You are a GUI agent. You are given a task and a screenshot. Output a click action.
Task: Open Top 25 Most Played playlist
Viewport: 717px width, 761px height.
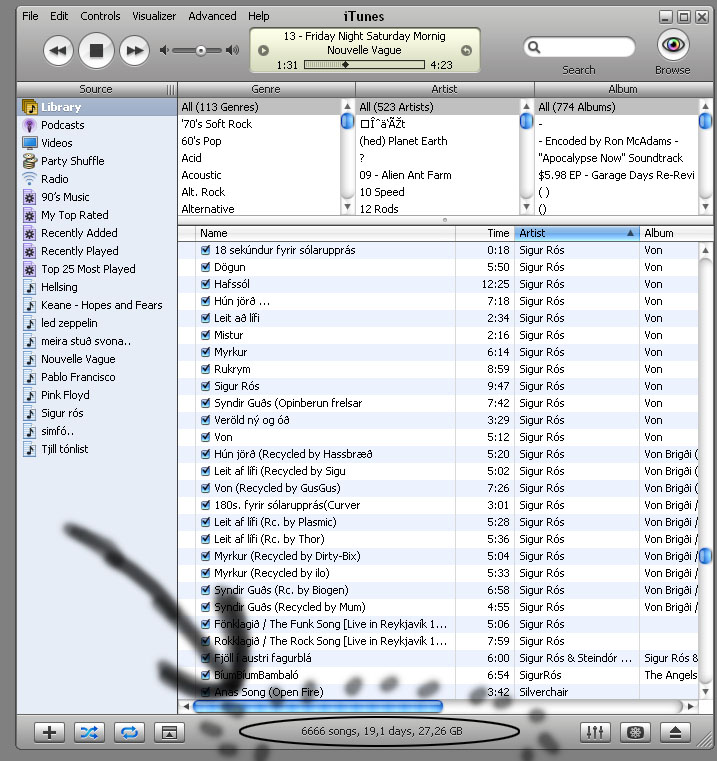(x=88, y=269)
